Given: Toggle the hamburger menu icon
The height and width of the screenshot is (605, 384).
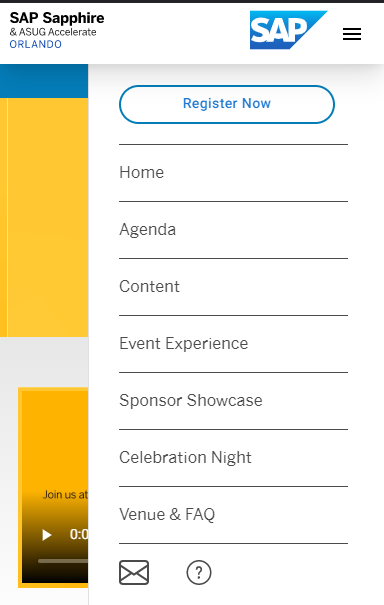Looking at the screenshot, I should point(352,34).
